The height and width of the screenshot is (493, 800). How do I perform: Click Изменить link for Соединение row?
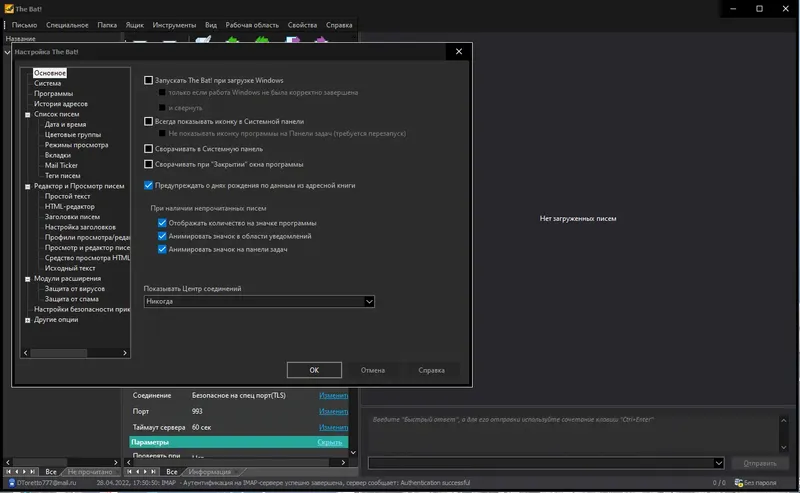point(333,396)
